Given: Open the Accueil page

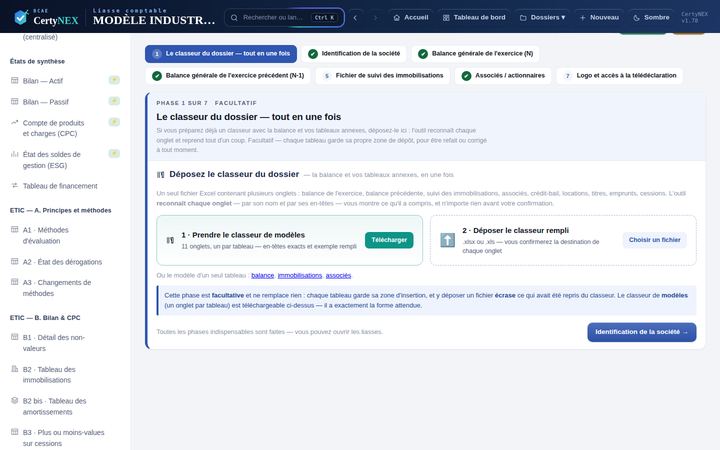Looking at the screenshot, I should (411, 17).
